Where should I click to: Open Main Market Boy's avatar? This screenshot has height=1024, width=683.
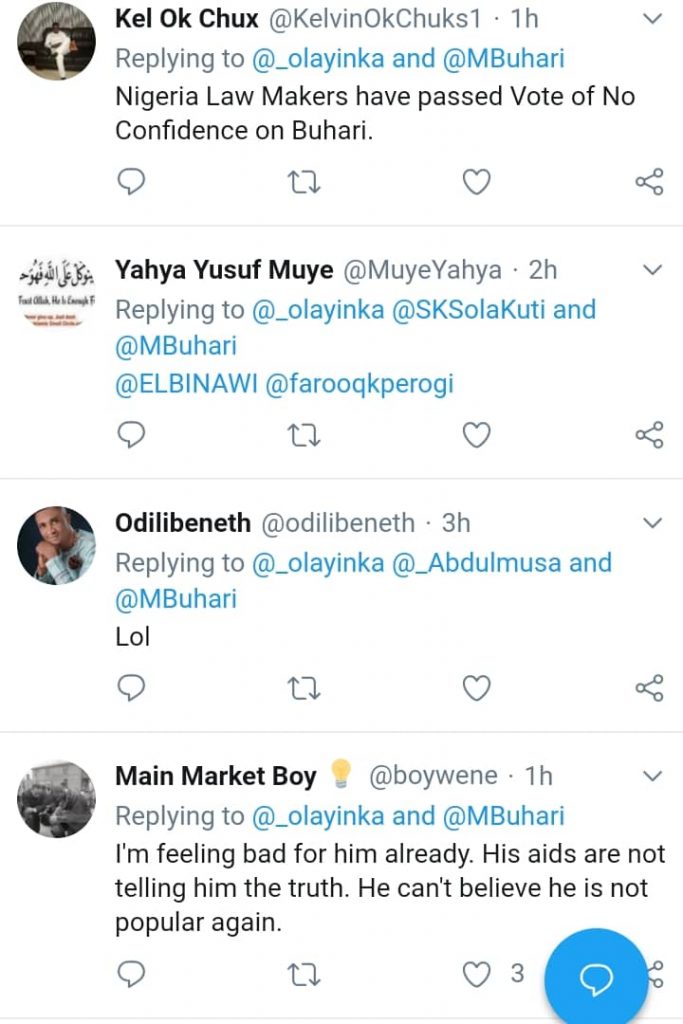point(57,798)
